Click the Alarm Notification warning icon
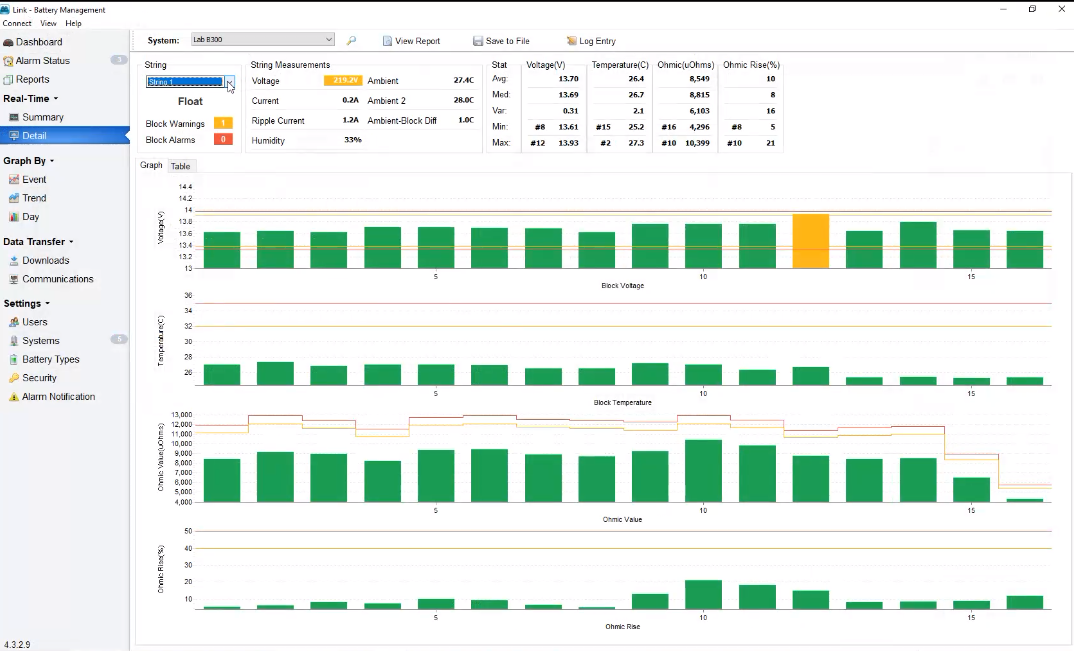 [x=14, y=397]
